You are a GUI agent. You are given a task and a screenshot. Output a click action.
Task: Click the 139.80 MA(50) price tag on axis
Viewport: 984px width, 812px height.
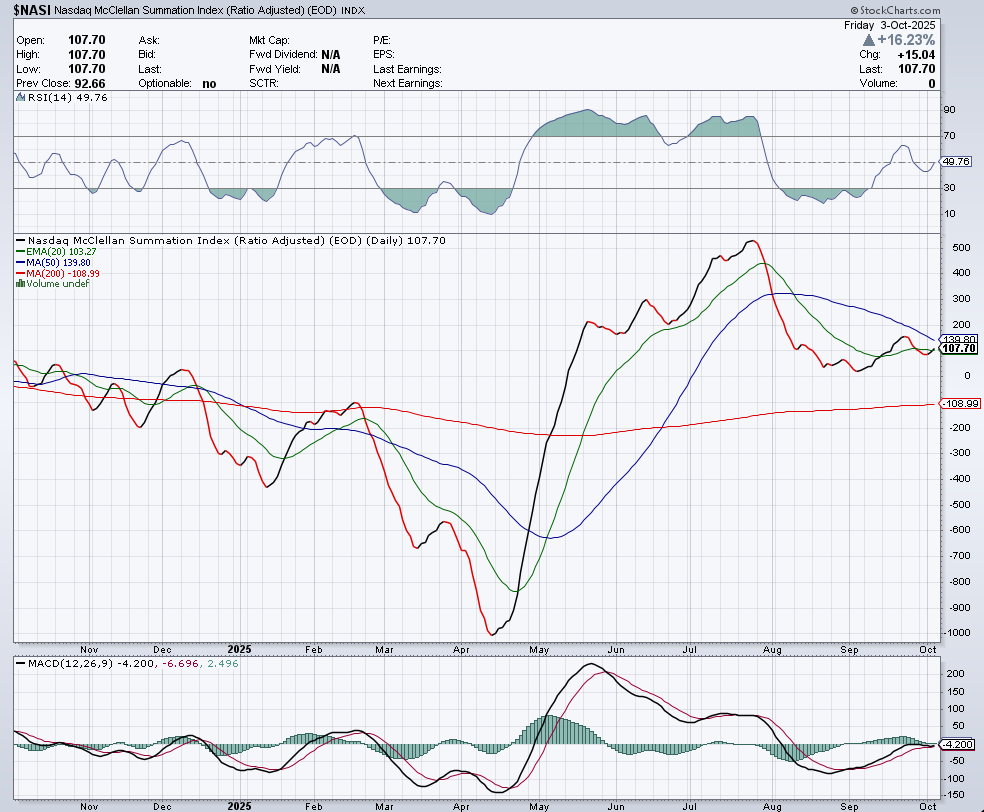[x=960, y=339]
